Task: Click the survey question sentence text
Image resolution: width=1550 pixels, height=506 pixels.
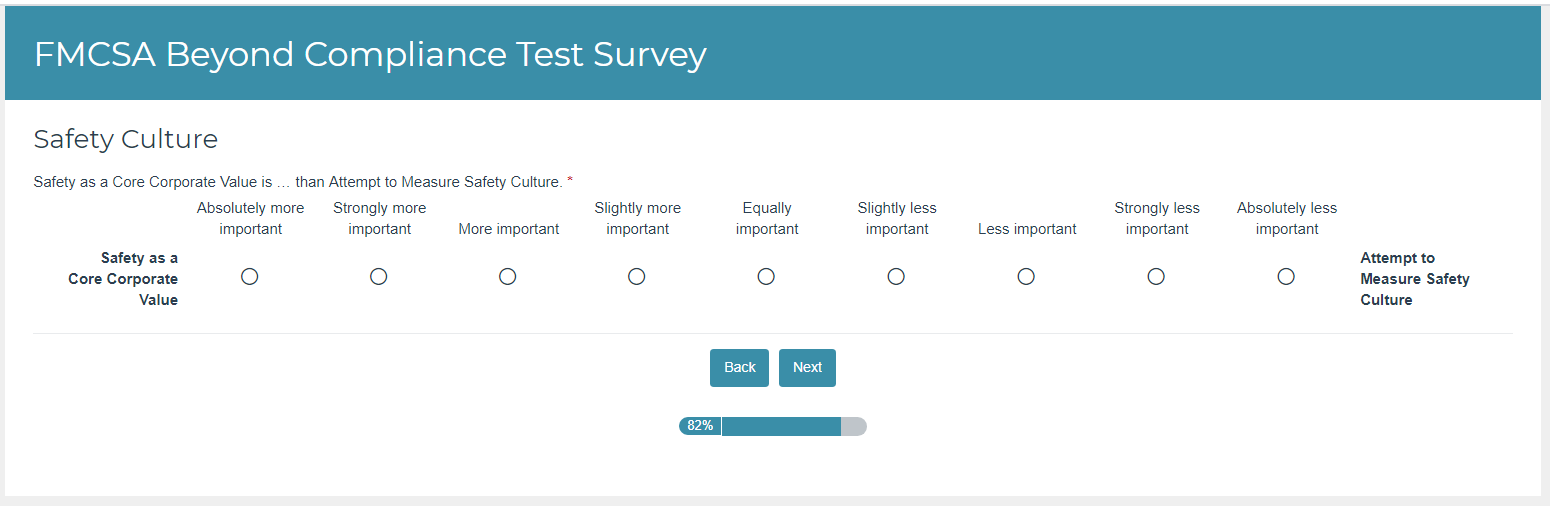Action: tap(298, 182)
